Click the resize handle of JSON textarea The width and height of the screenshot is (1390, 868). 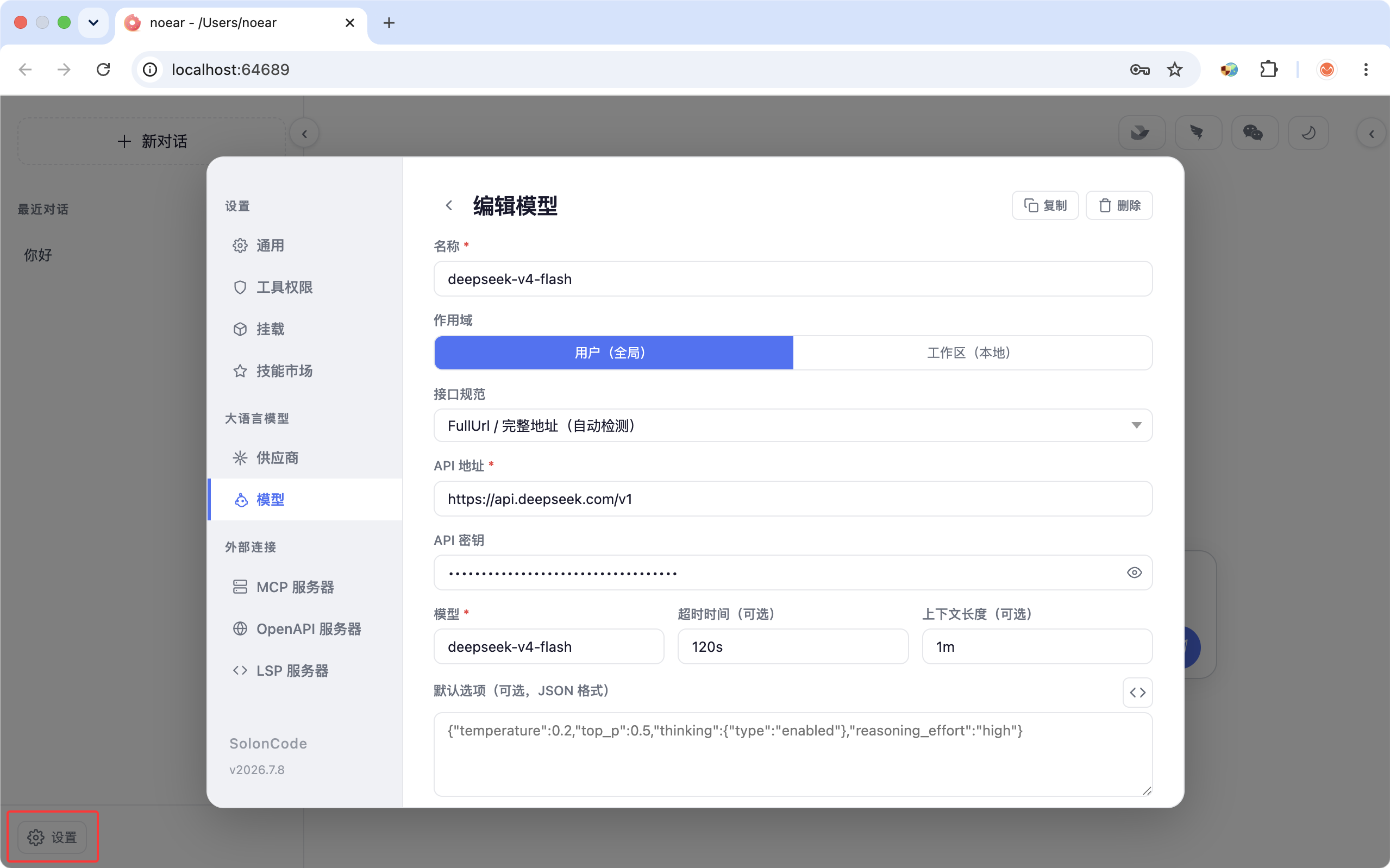[1147, 790]
